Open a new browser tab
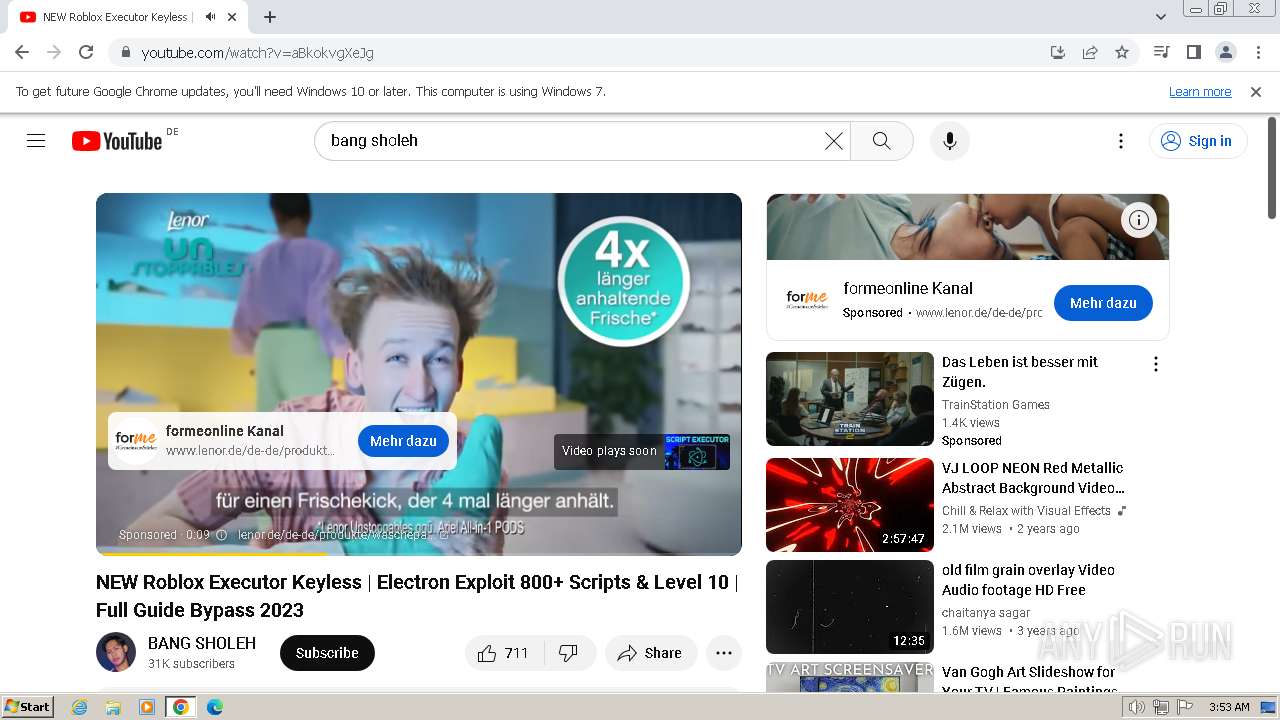 270,17
